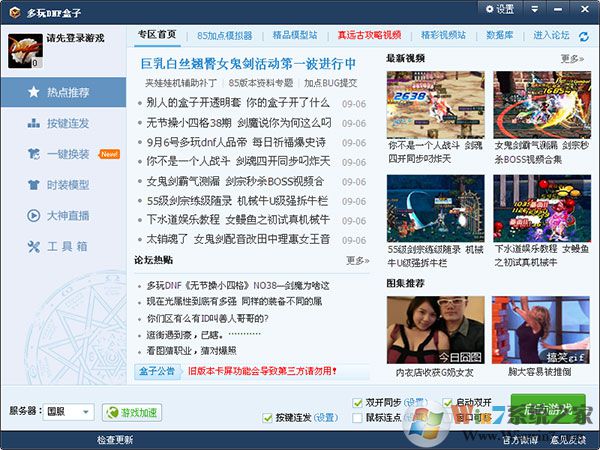Click the 官方微博 link
600x450 pixels.
(x=520, y=440)
